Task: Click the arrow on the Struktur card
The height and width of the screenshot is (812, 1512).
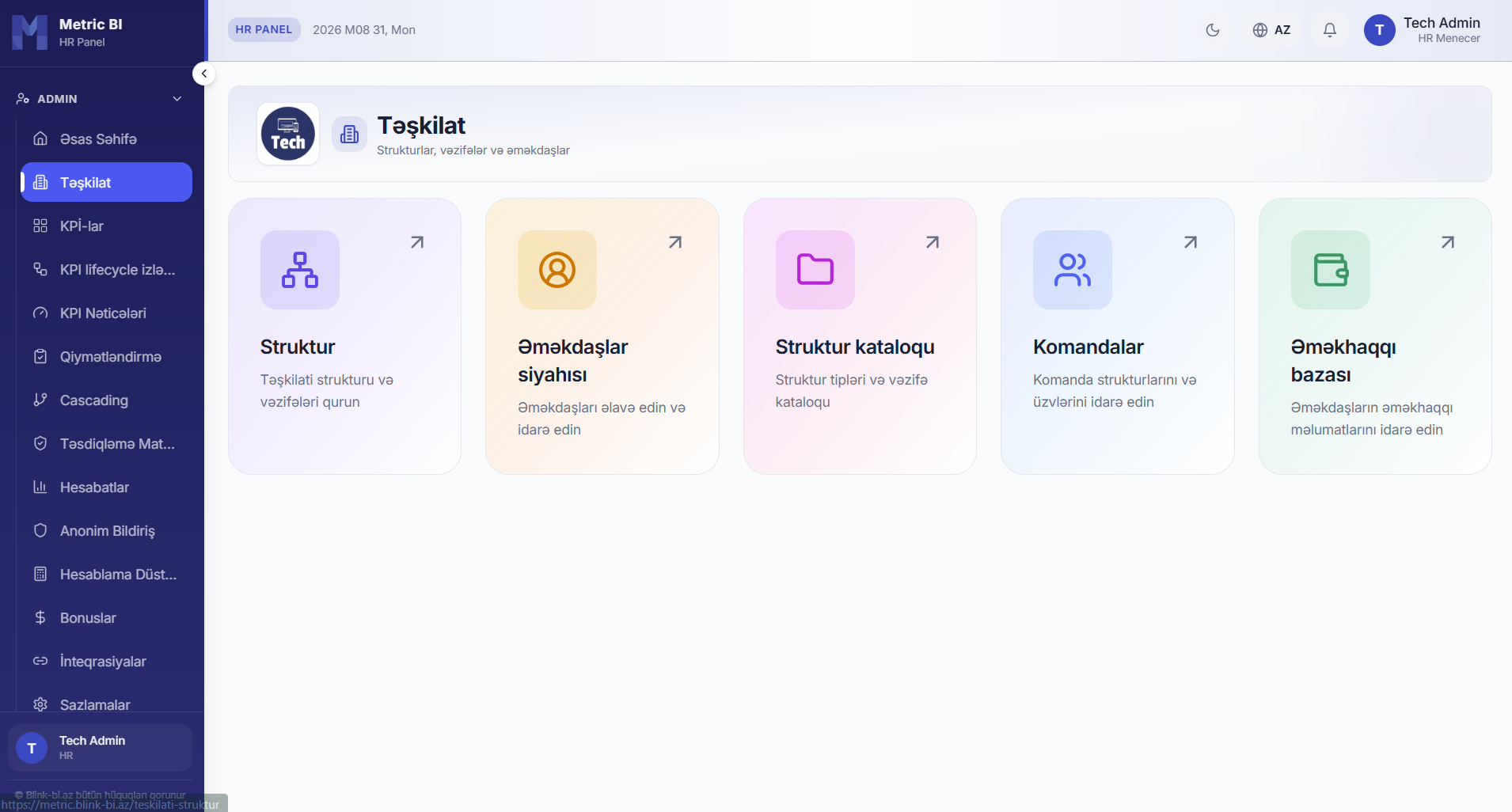Action: coord(417,242)
